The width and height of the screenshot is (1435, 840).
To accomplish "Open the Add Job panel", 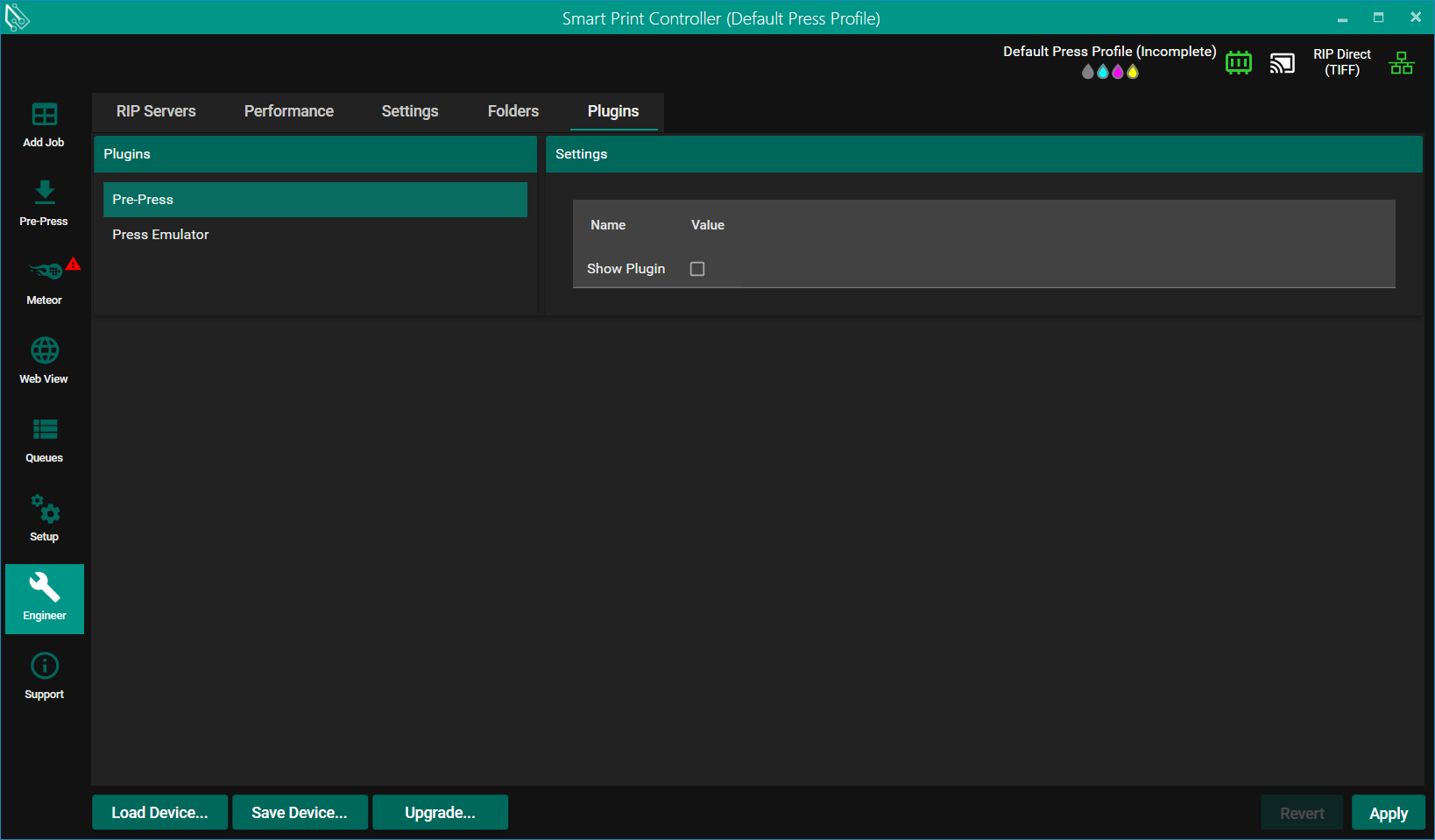I will click(x=44, y=124).
